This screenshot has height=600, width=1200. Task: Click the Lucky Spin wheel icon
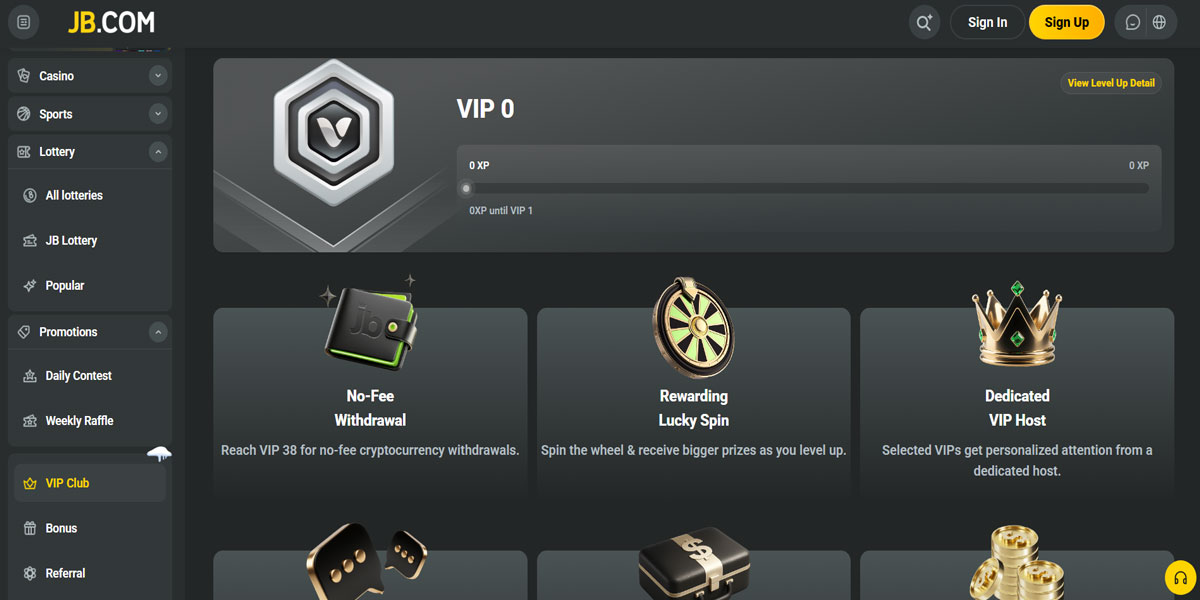693,328
